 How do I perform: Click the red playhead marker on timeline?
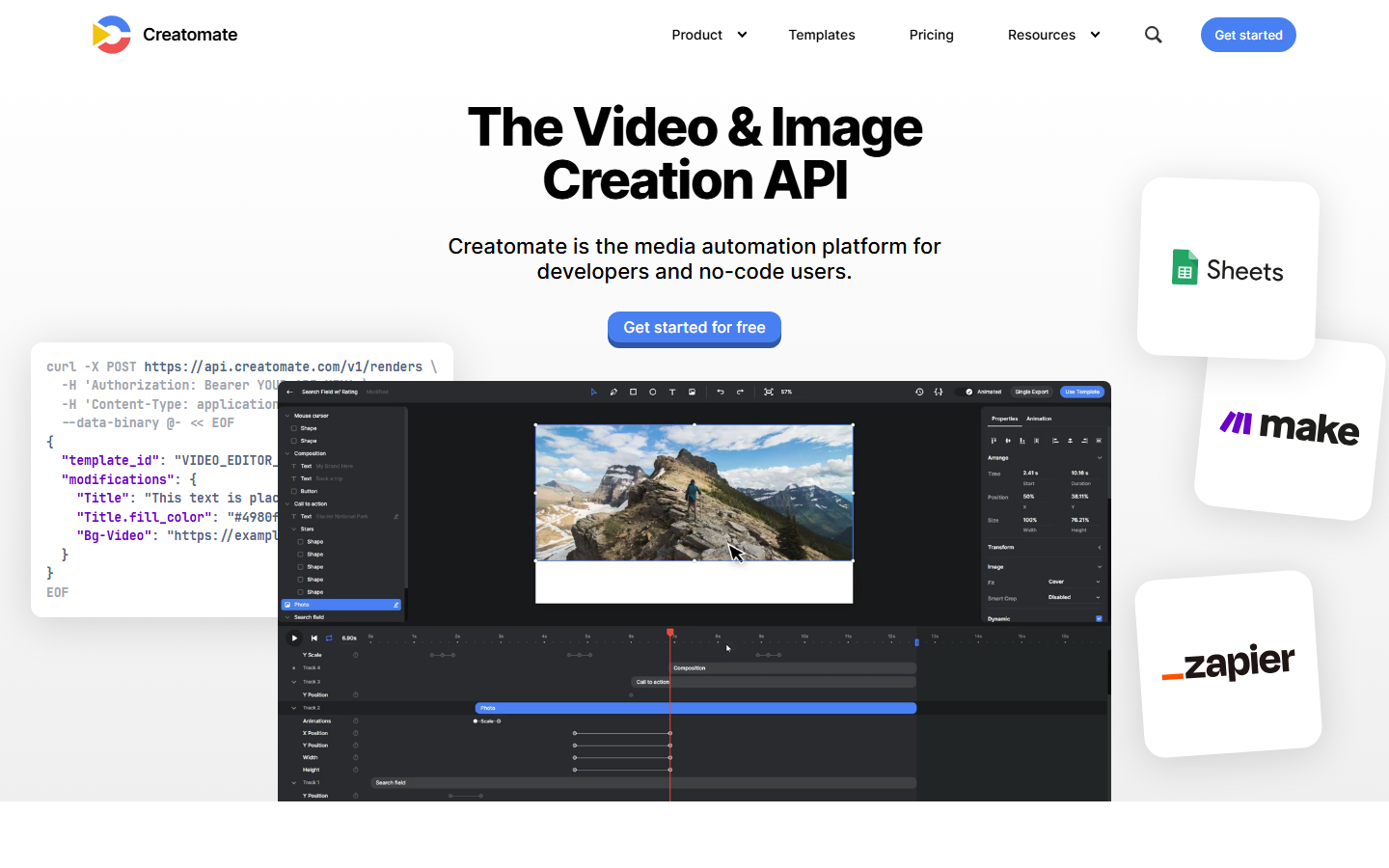pos(670,633)
